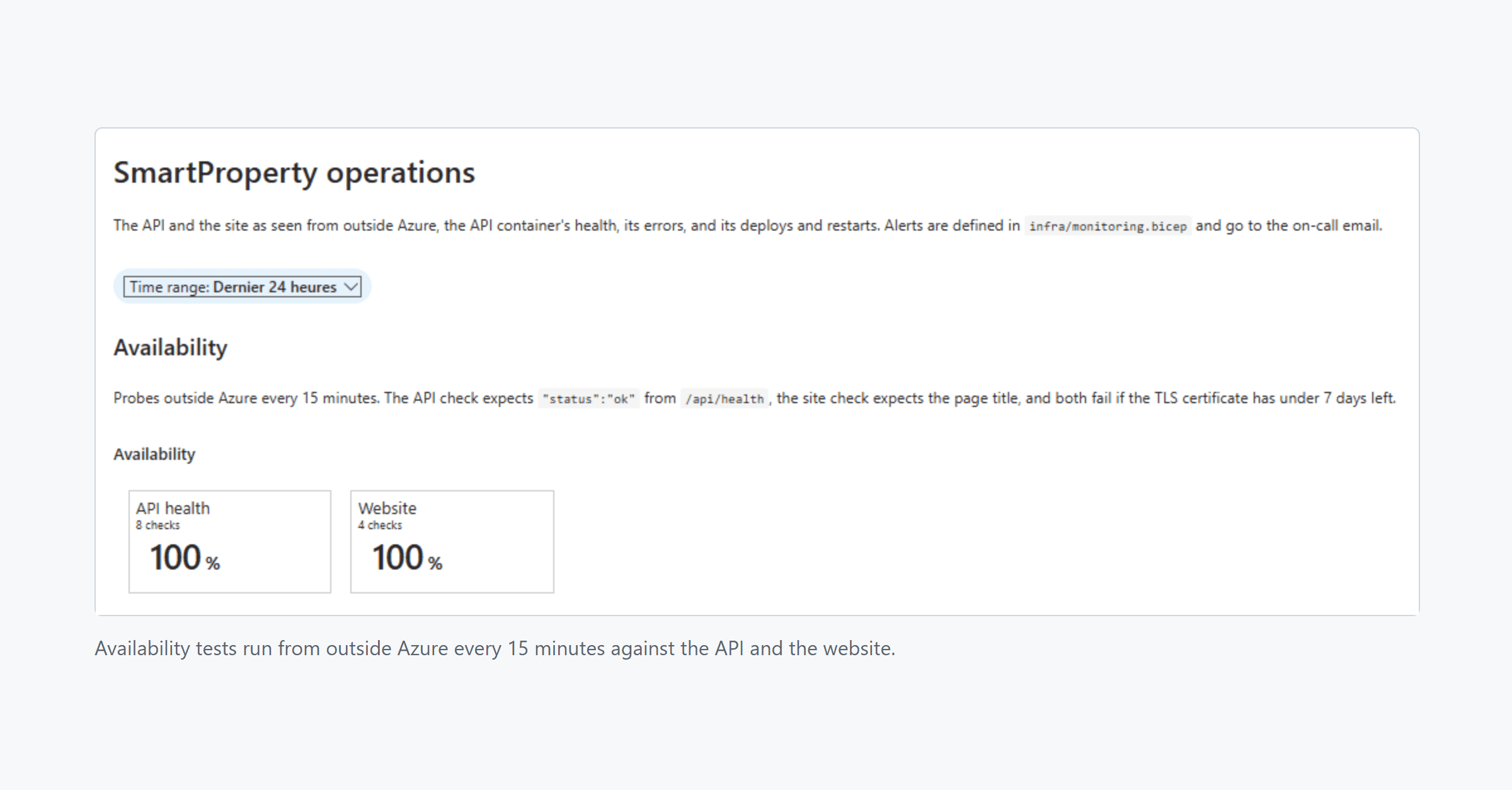The image size is (1512, 790).
Task: Click the infra/monitoring.bicep code text
Action: [1108, 226]
